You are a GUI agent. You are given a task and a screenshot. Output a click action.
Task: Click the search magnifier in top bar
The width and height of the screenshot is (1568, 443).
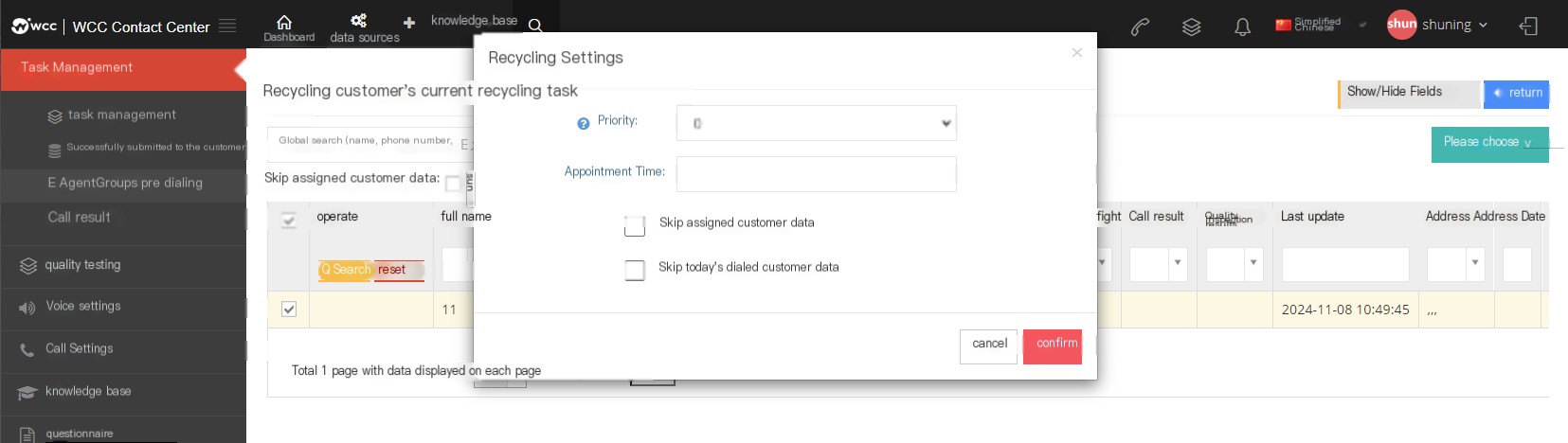tap(535, 26)
